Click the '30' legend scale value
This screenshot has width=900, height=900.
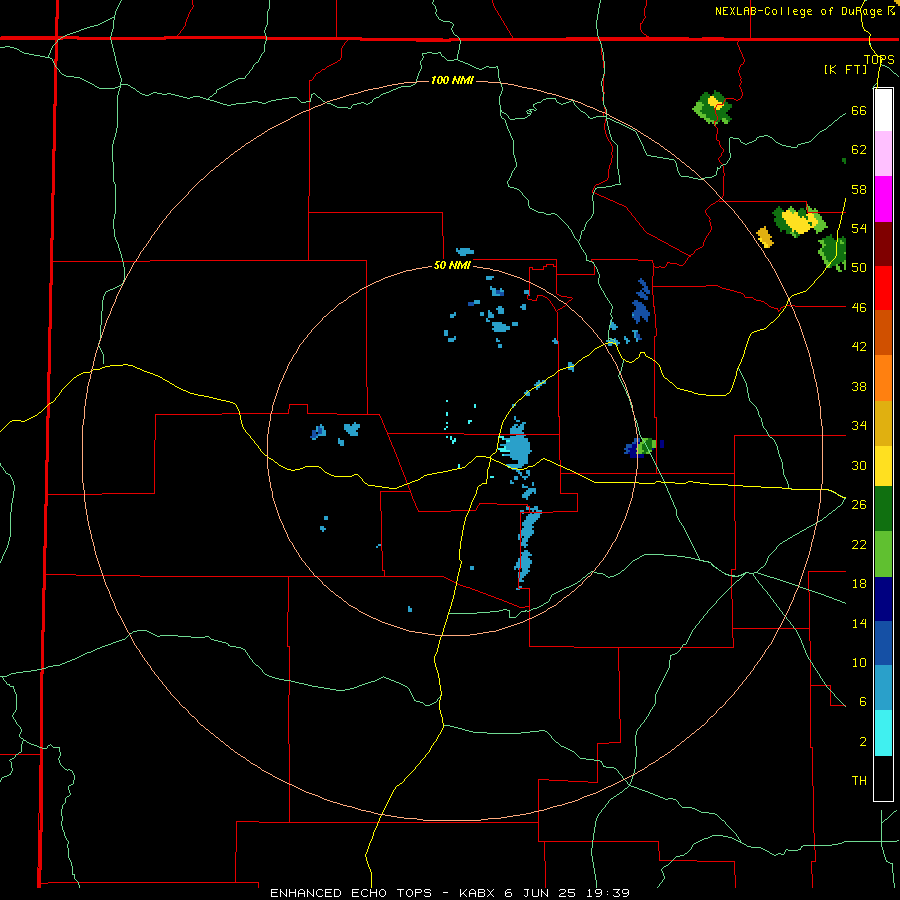pyautogui.click(x=859, y=465)
